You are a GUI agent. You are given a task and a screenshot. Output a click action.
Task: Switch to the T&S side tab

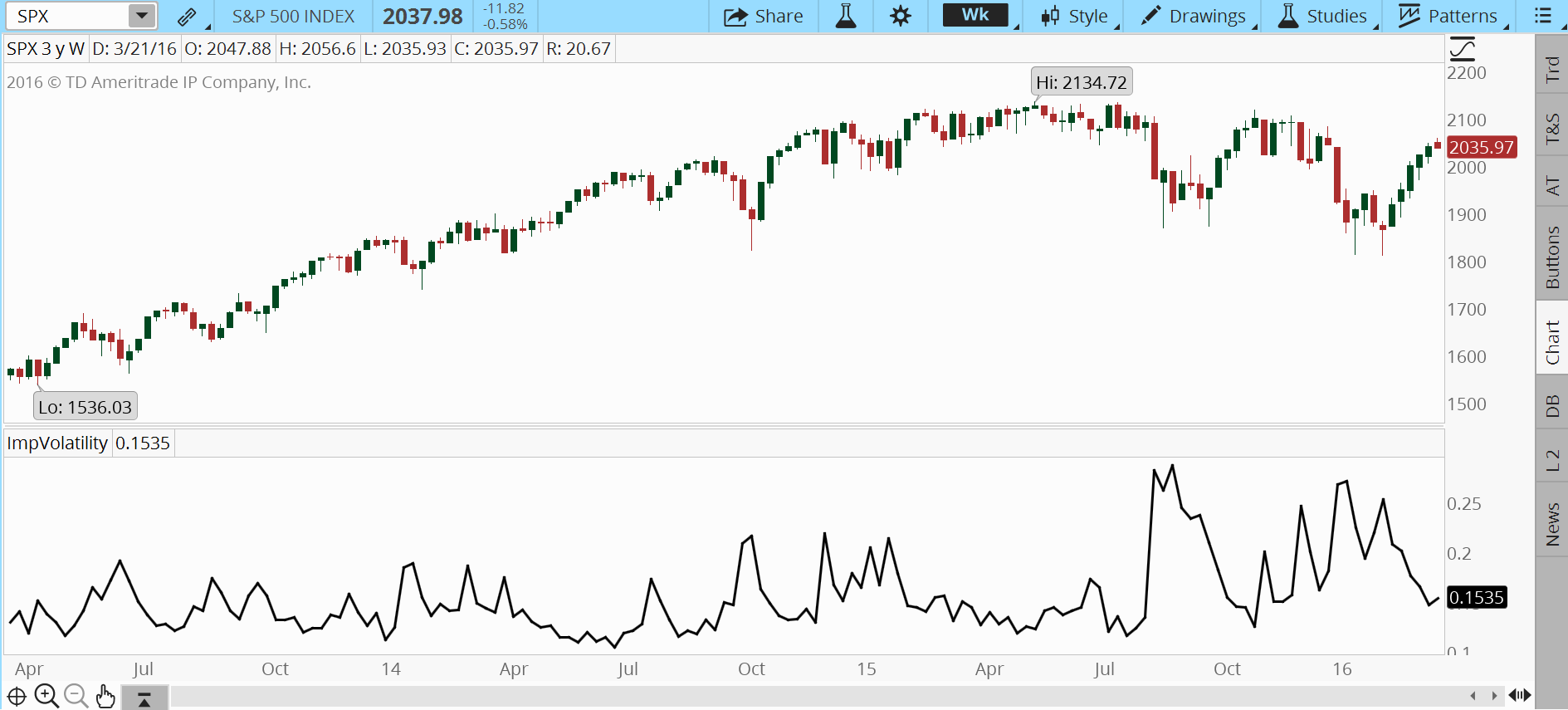pyautogui.click(x=1552, y=130)
